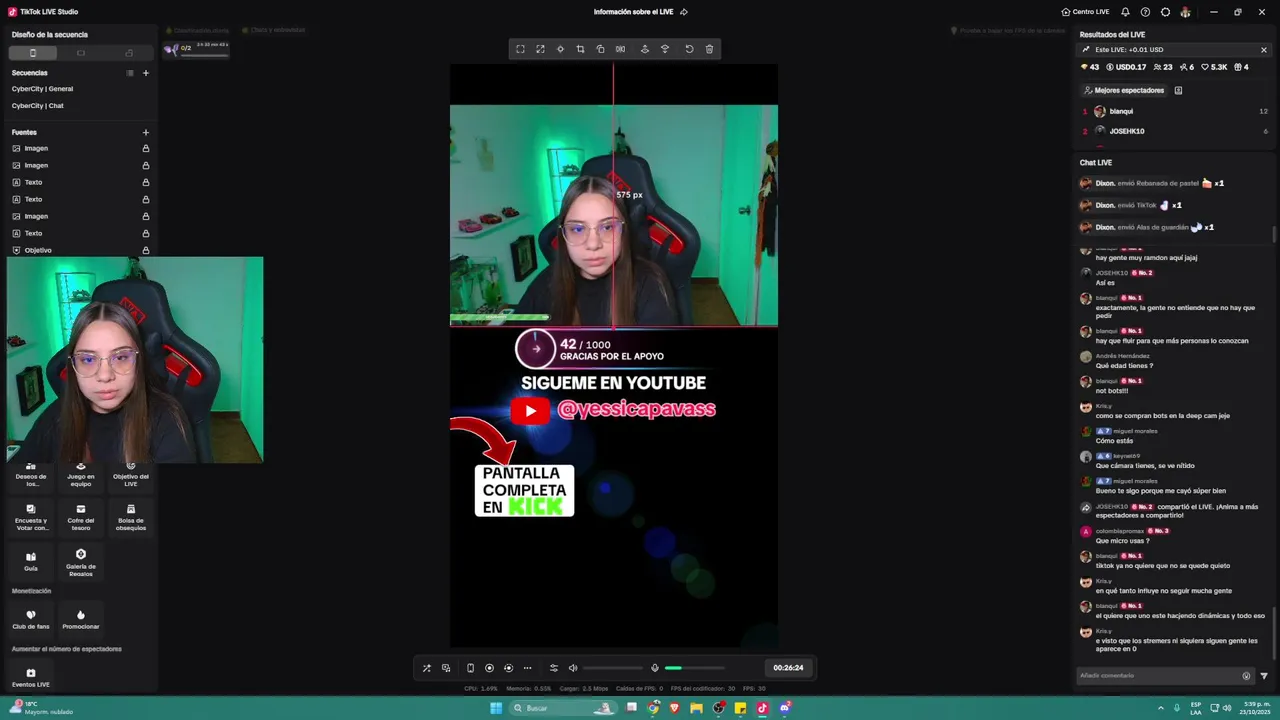Select the Objetivo source row

pyautogui.click(x=80, y=250)
